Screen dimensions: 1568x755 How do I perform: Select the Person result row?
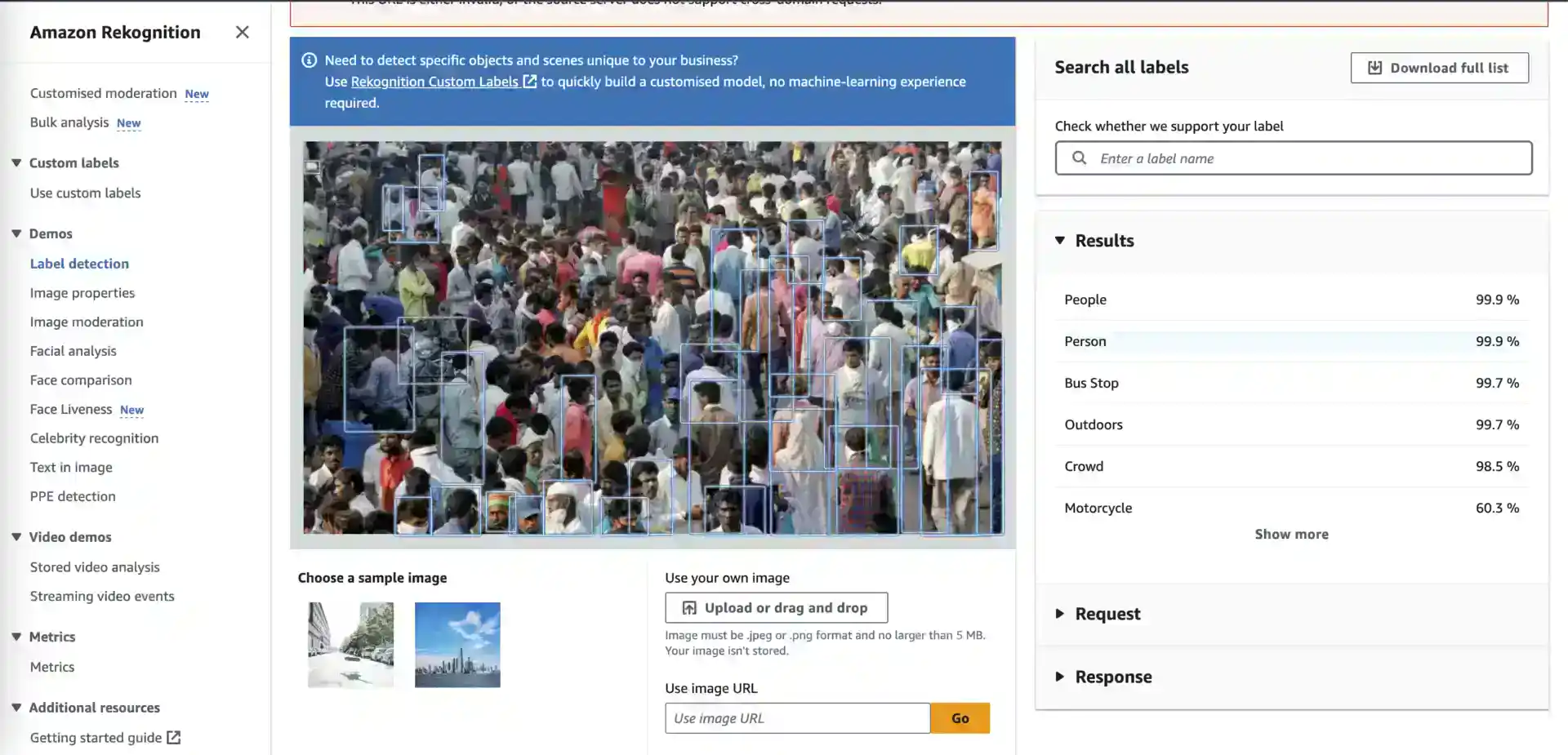tap(1291, 341)
